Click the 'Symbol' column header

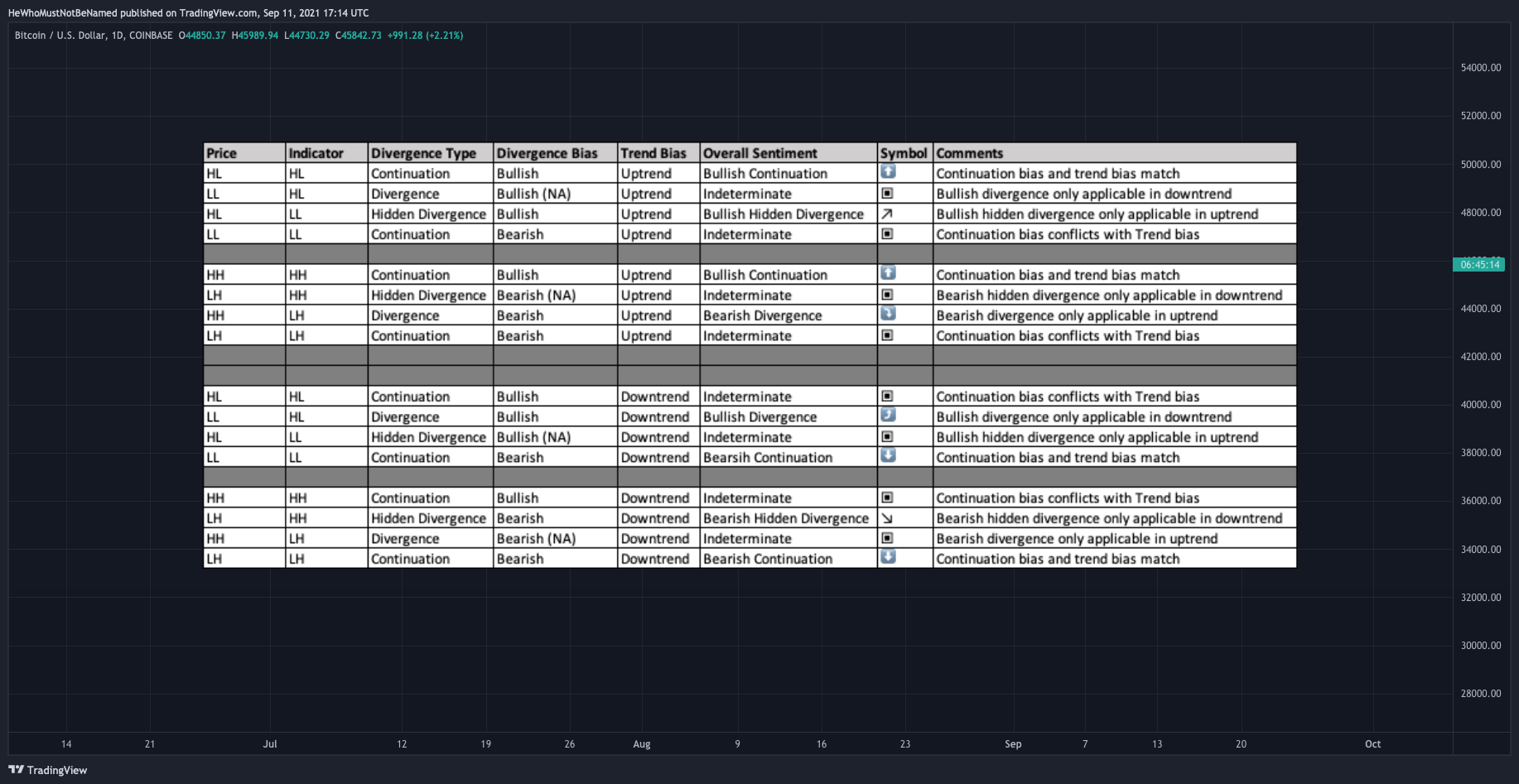[x=904, y=153]
